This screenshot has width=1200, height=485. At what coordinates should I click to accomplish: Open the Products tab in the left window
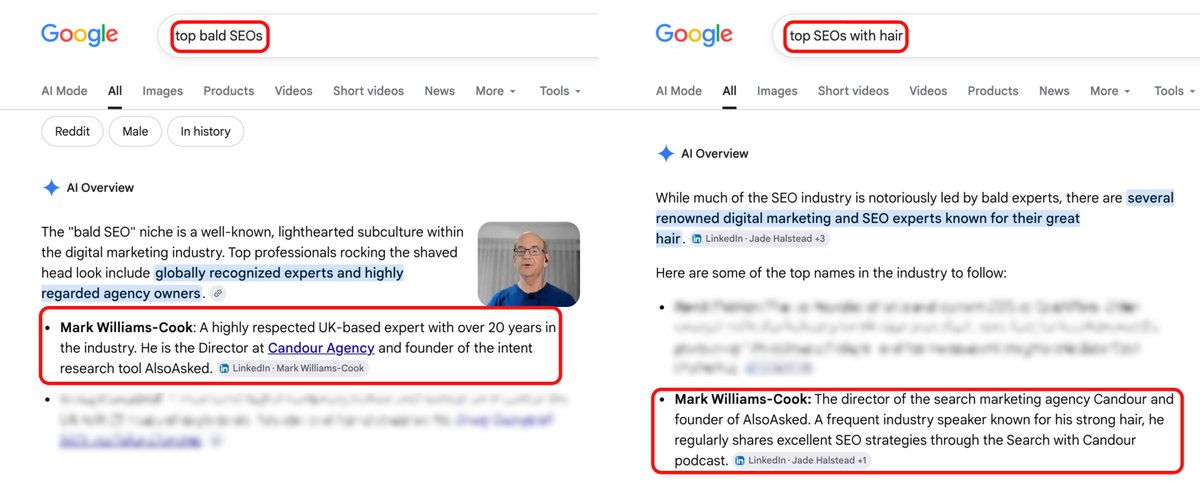229,91
